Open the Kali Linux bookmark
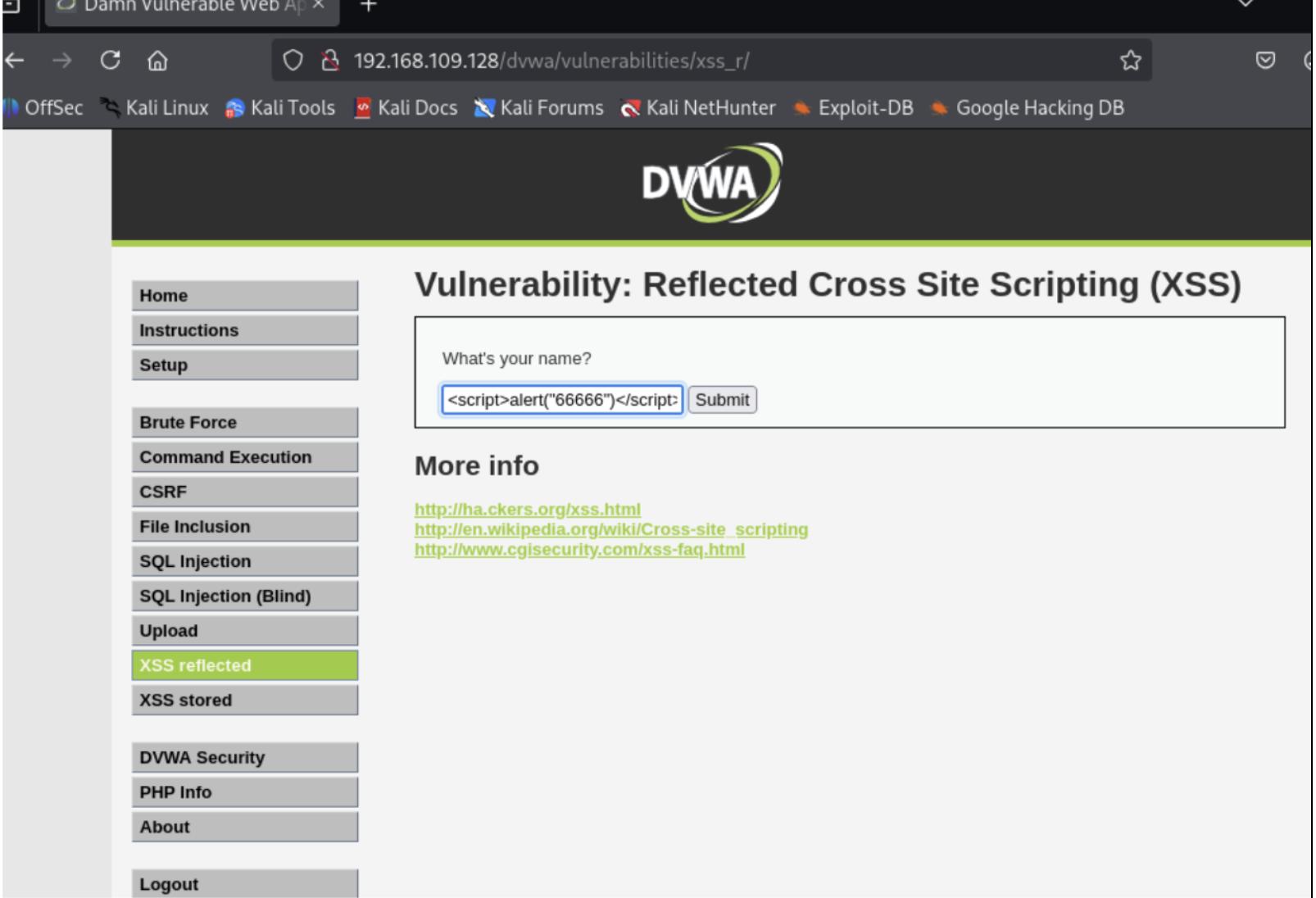 [155, 108]
